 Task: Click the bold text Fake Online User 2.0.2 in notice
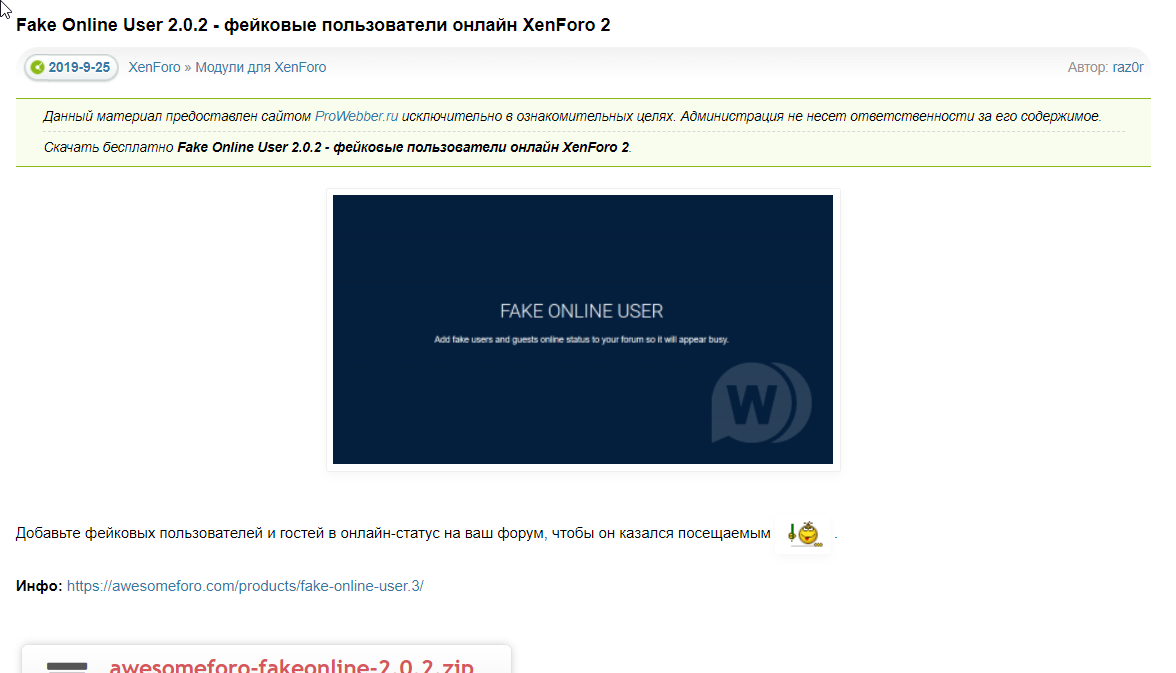click(404, 147)
